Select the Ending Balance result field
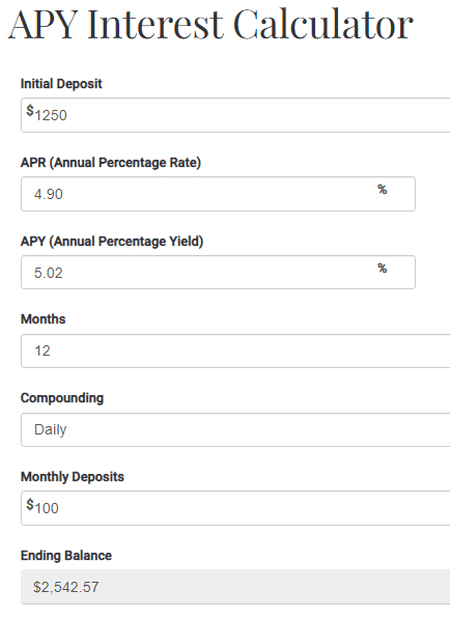This screenshot has width=450, height=618. [236, 586]
